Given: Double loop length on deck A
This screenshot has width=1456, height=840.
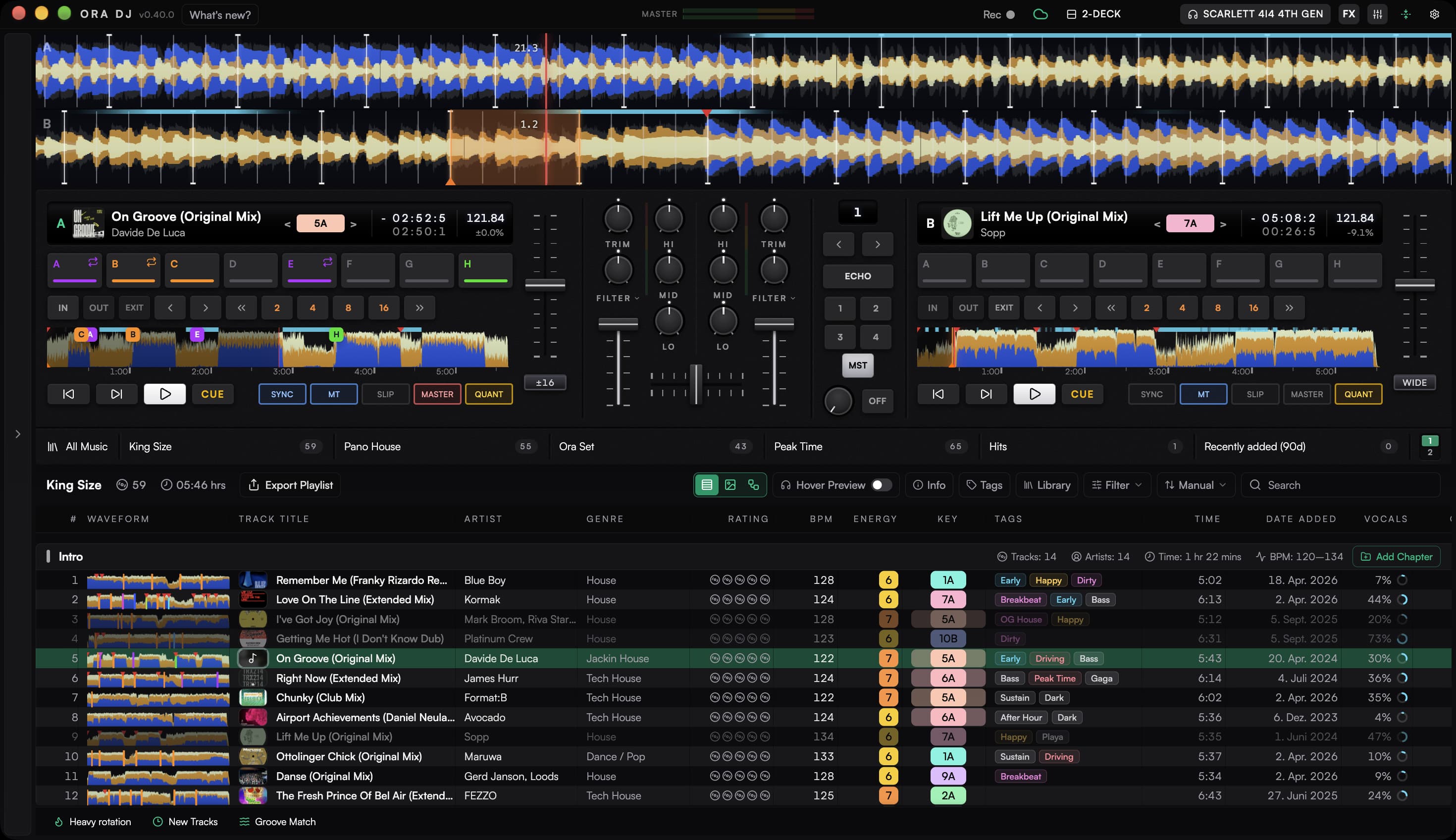Looking at the screenshot, I should (x=419, y=308).
